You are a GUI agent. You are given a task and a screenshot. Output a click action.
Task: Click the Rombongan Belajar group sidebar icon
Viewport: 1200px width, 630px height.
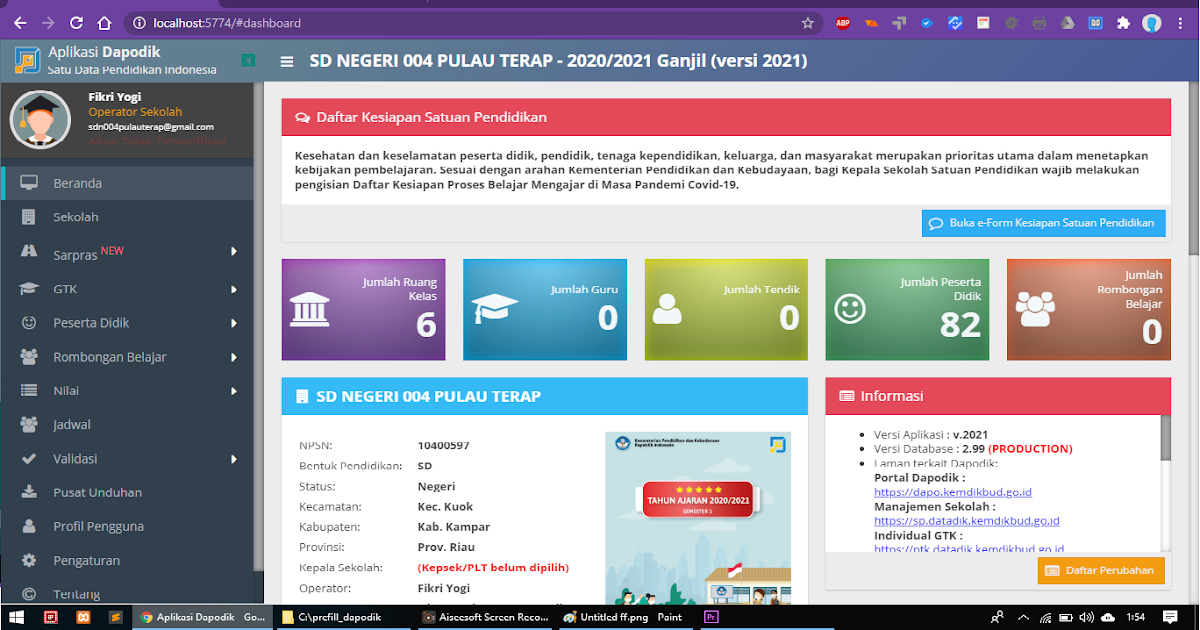(x=29, y=357)
